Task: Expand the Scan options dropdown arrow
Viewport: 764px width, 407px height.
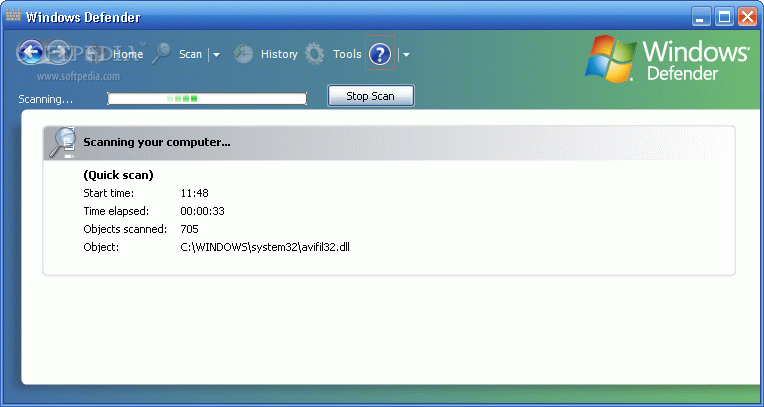Action: coord(216,55)
